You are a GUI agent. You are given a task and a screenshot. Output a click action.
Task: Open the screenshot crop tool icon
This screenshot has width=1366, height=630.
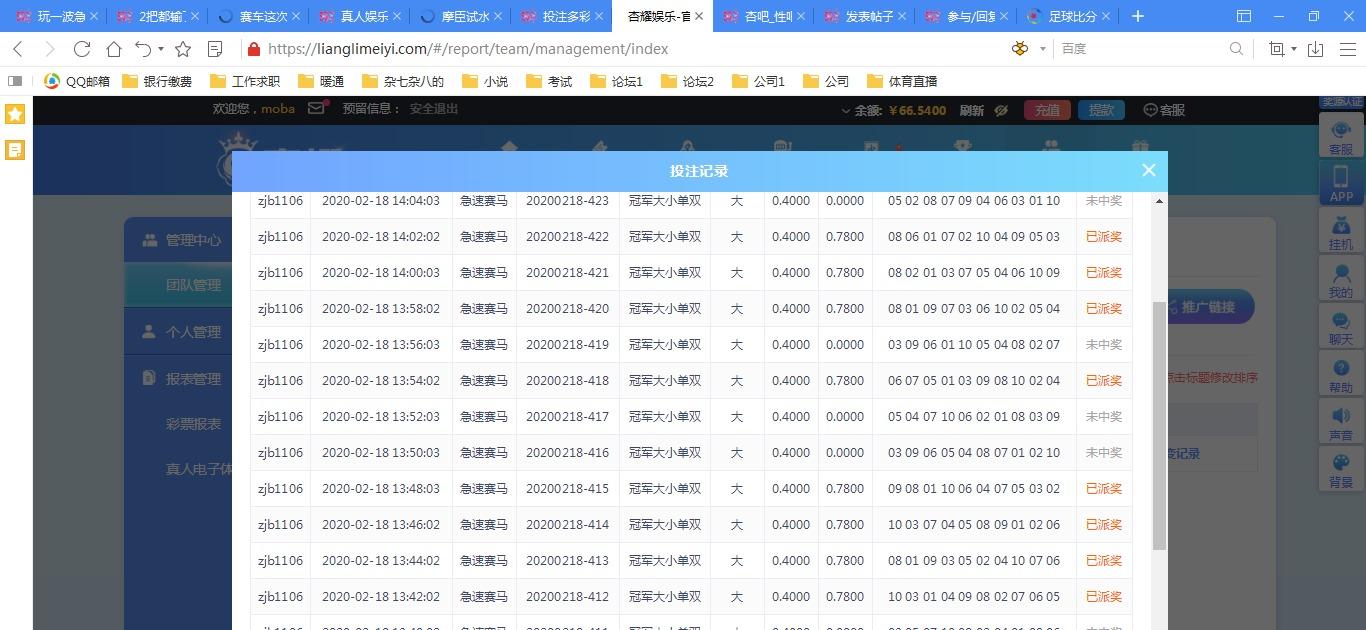(1277, 49)
